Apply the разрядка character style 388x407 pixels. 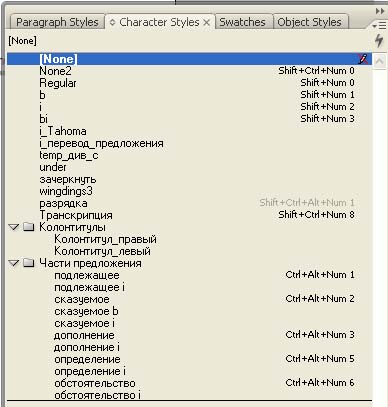click(x=189, y=203)
